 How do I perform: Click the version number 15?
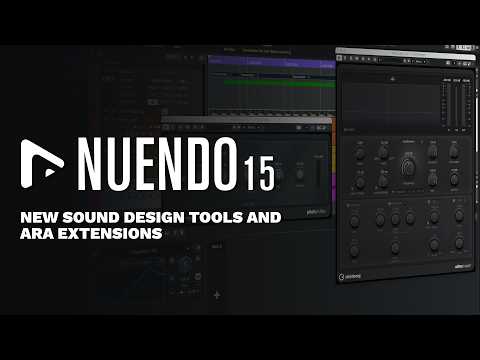point(259,173)
